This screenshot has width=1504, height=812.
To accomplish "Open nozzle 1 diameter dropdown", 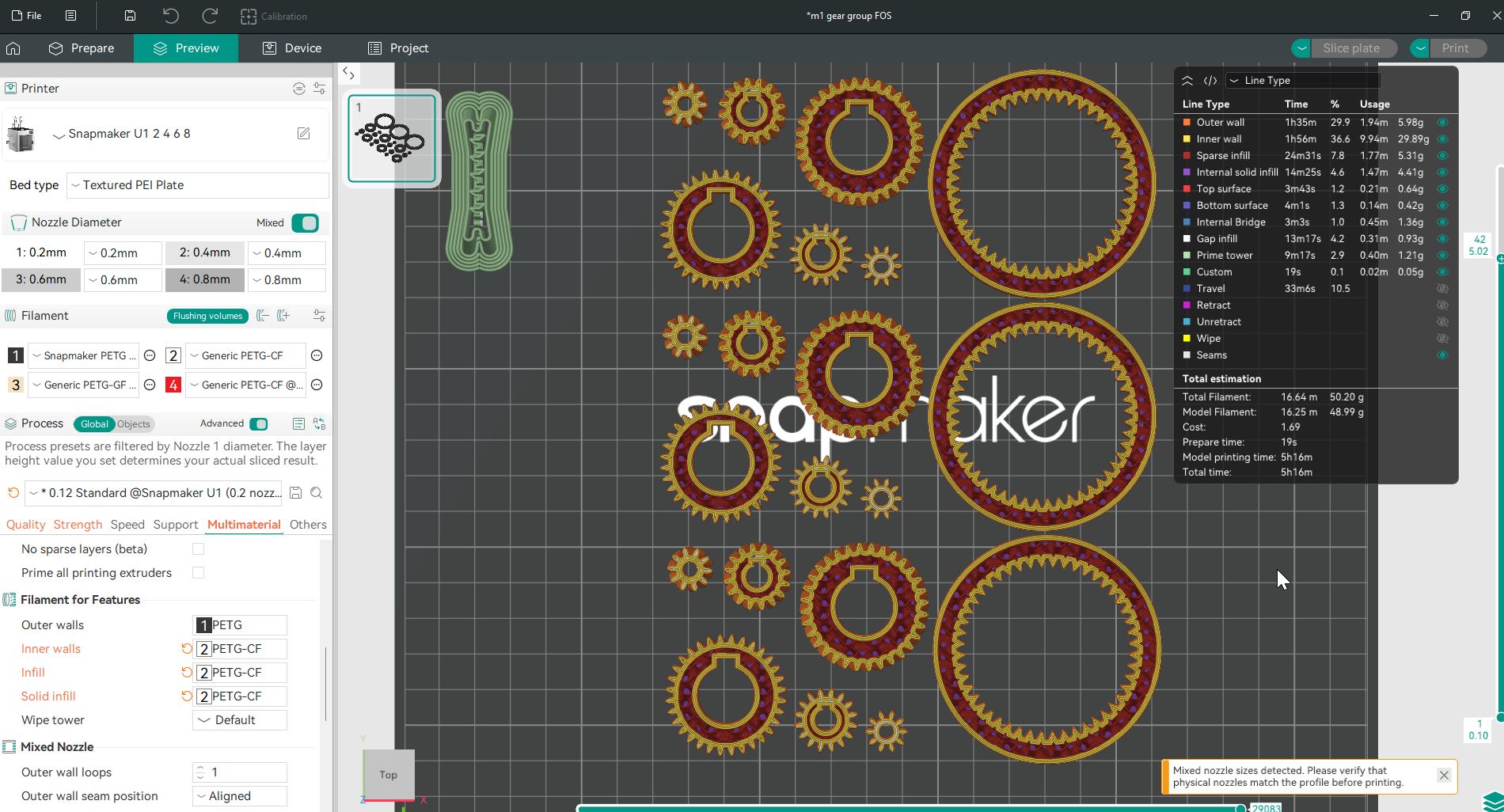I will [x=123, y=253].
